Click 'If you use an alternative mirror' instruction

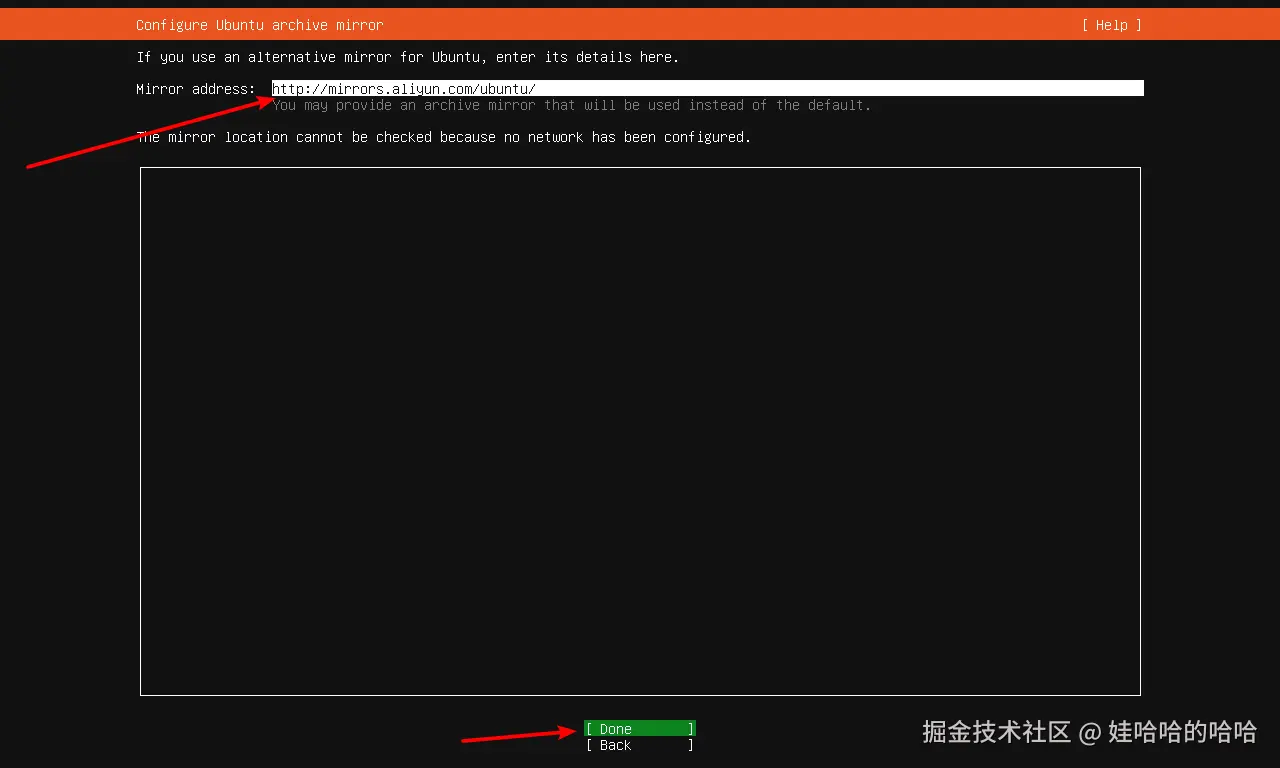407,57
